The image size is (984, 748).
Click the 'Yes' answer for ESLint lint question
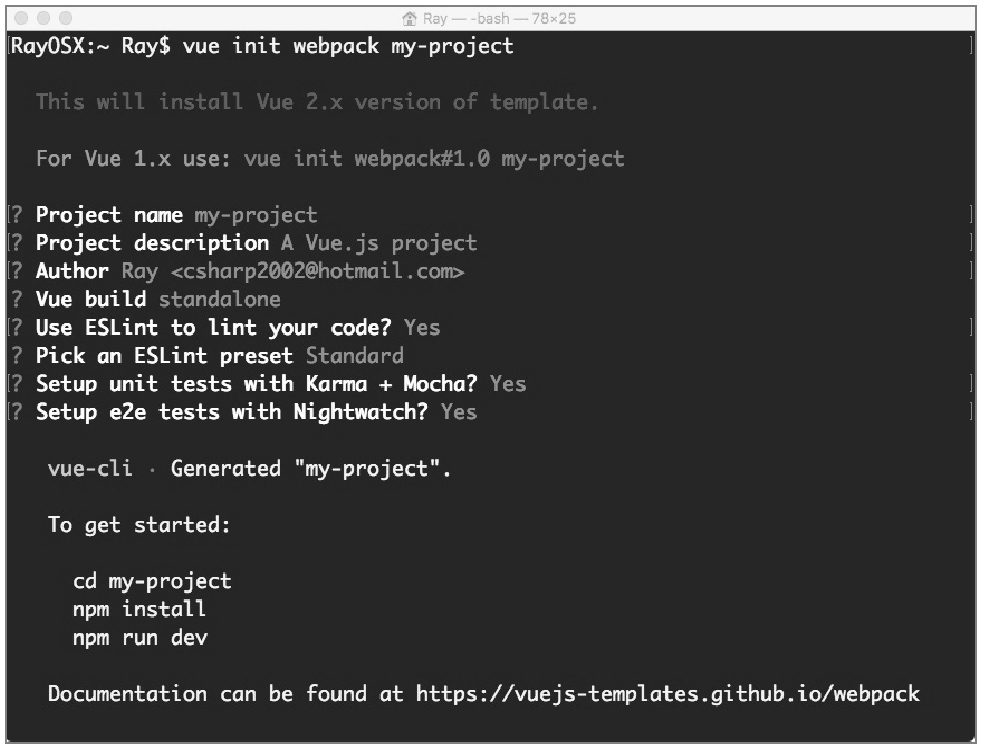click(422, 328)
